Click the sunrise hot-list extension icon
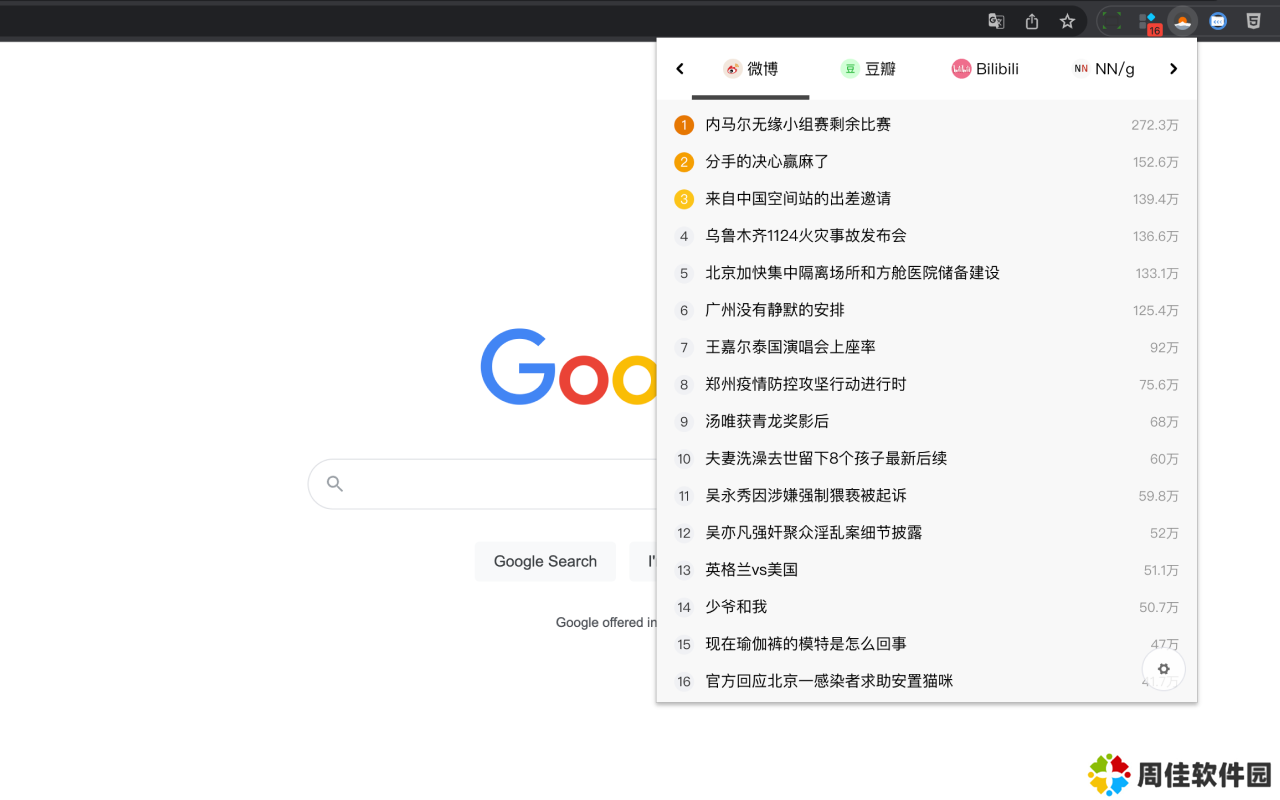 pyautogui.click(x=1183, y=21)
